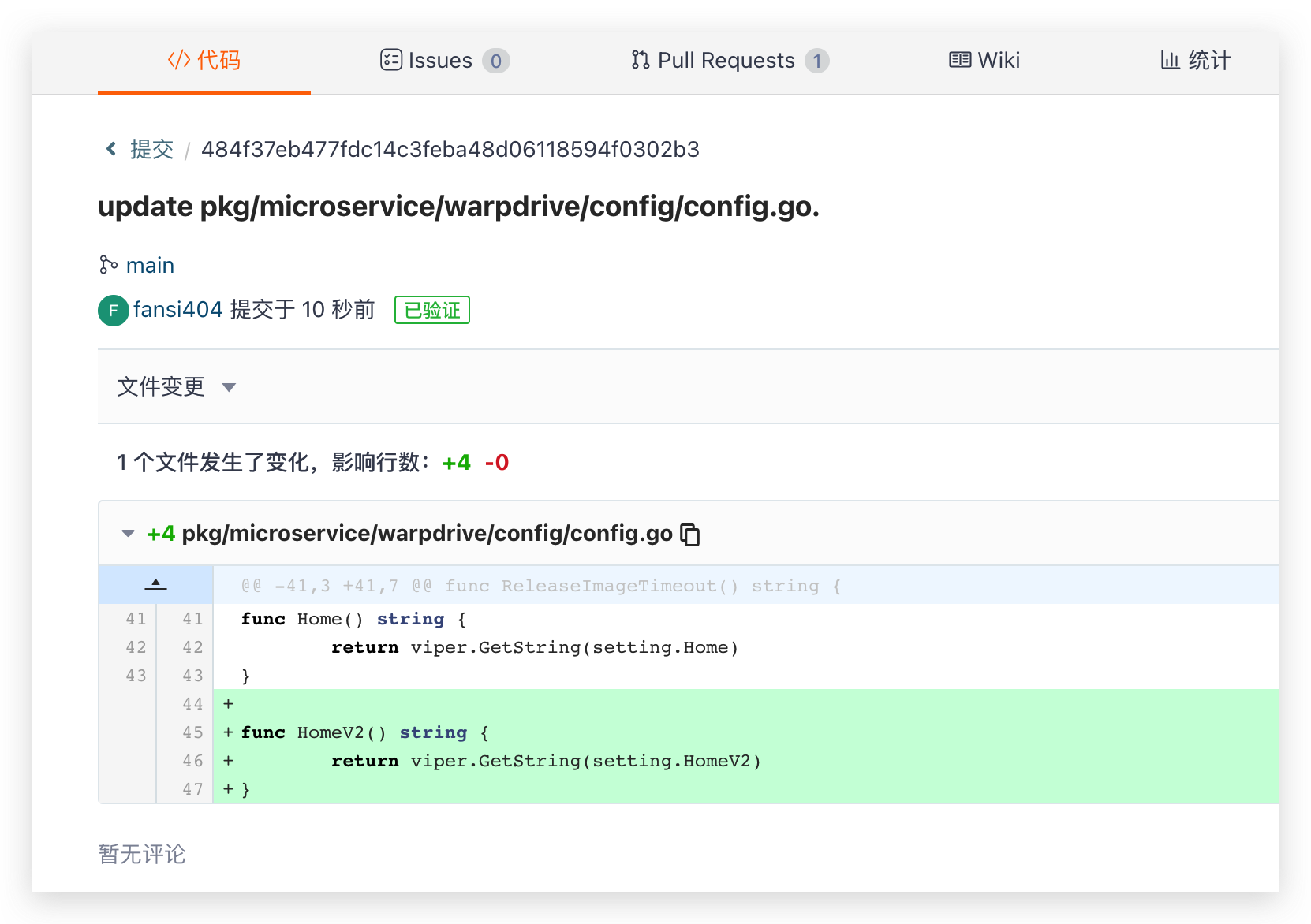Screen dimensions: 1311x924
Task: Go back via the left chevron icon
Action: [x=111, y=149]
